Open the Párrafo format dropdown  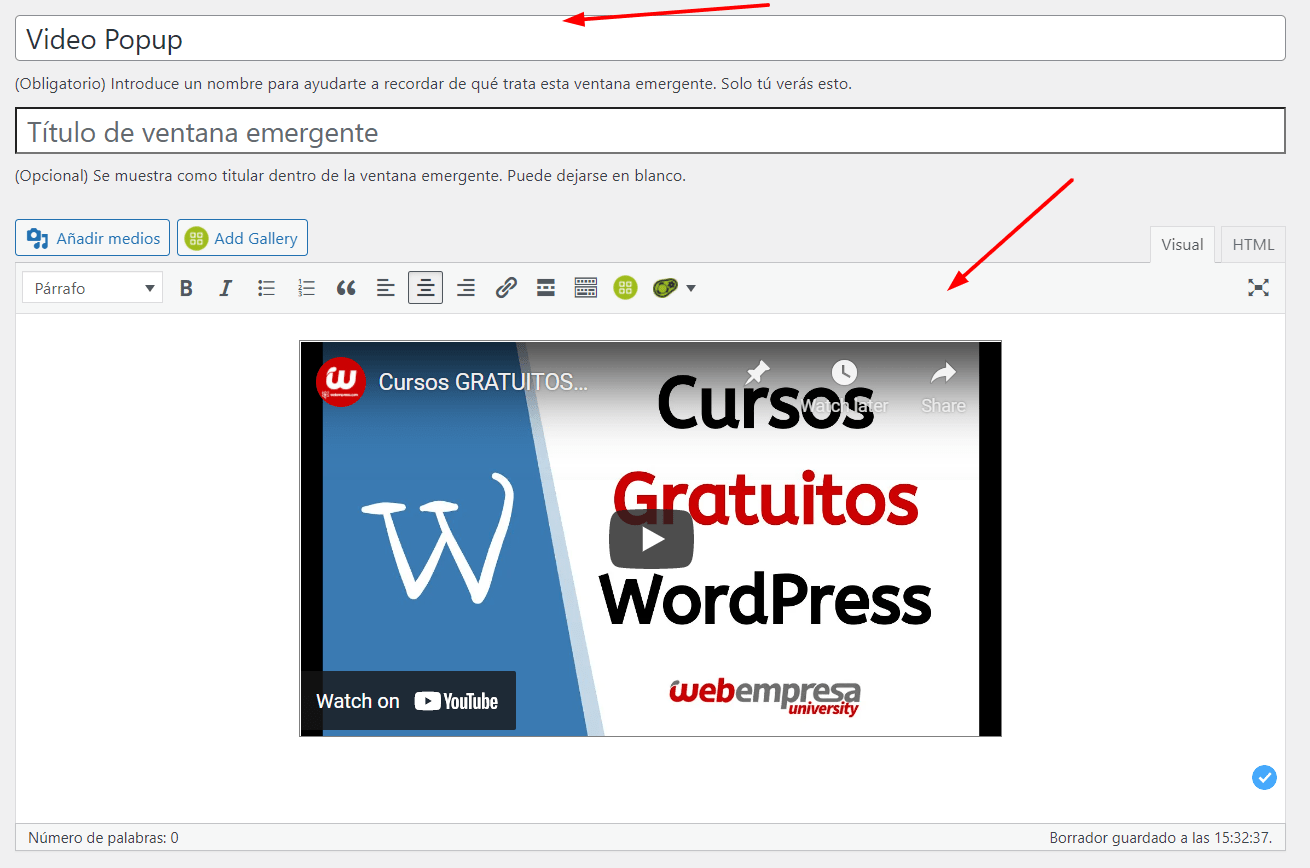click(92, 288)
